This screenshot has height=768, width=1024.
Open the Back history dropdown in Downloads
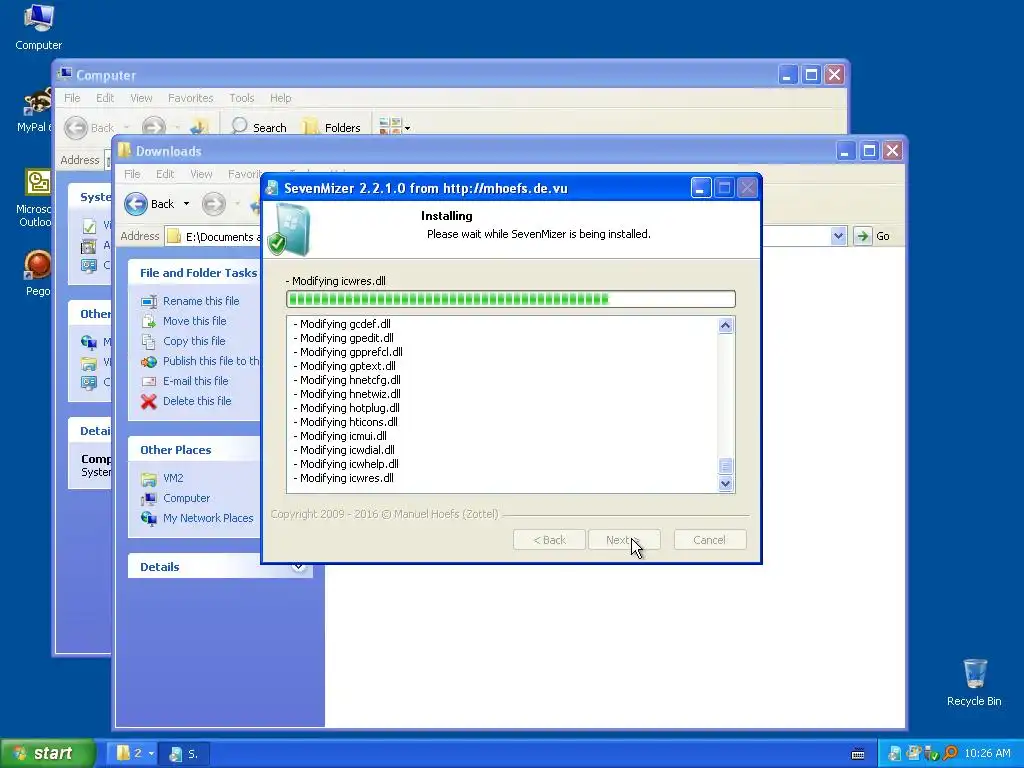point(186,204)
